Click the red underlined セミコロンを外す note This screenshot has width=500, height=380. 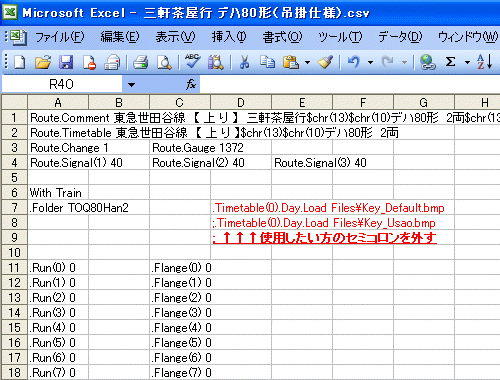[x=325, y=238]
